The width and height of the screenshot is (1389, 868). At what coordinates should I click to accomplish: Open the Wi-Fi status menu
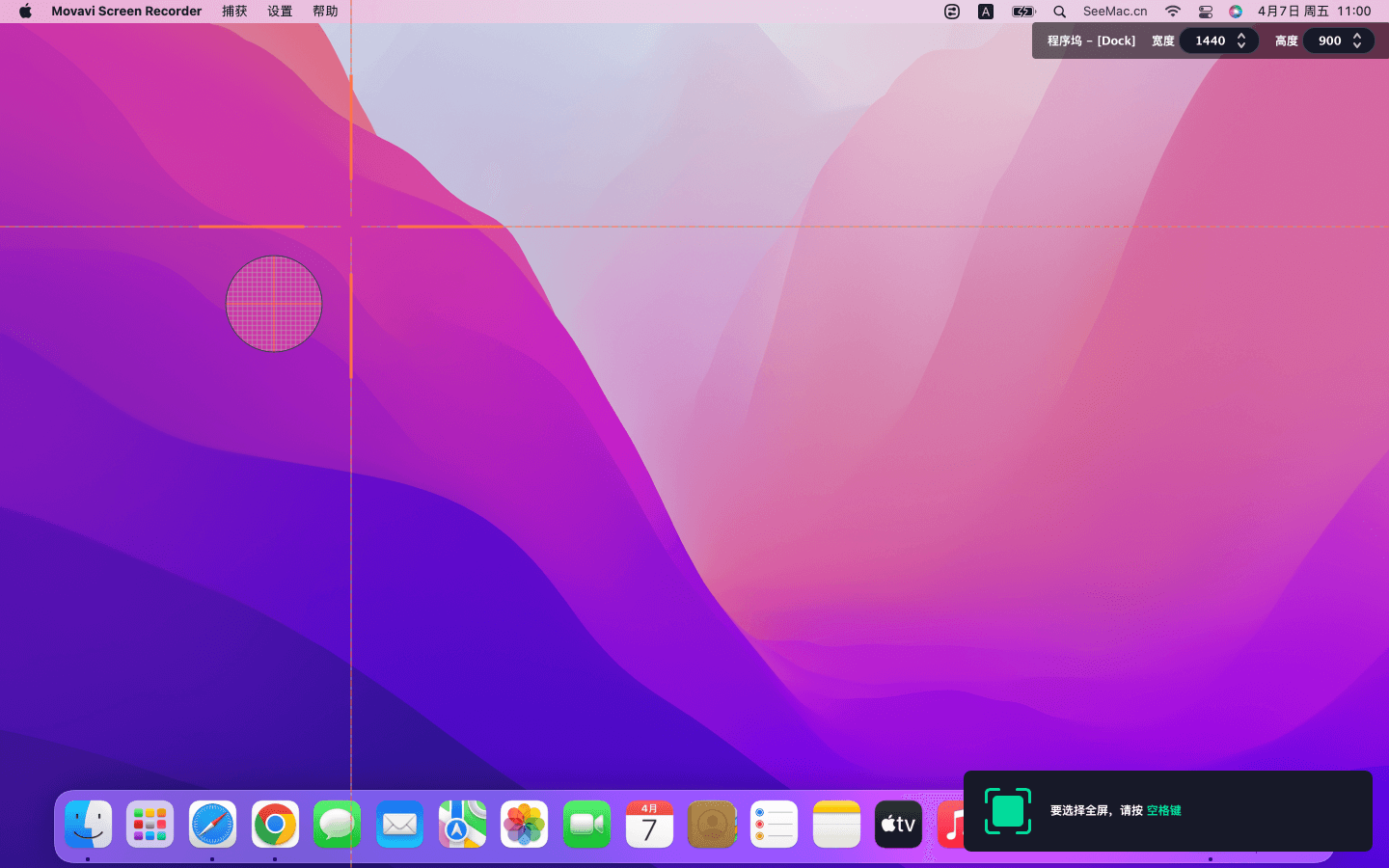coord(1173,12)
